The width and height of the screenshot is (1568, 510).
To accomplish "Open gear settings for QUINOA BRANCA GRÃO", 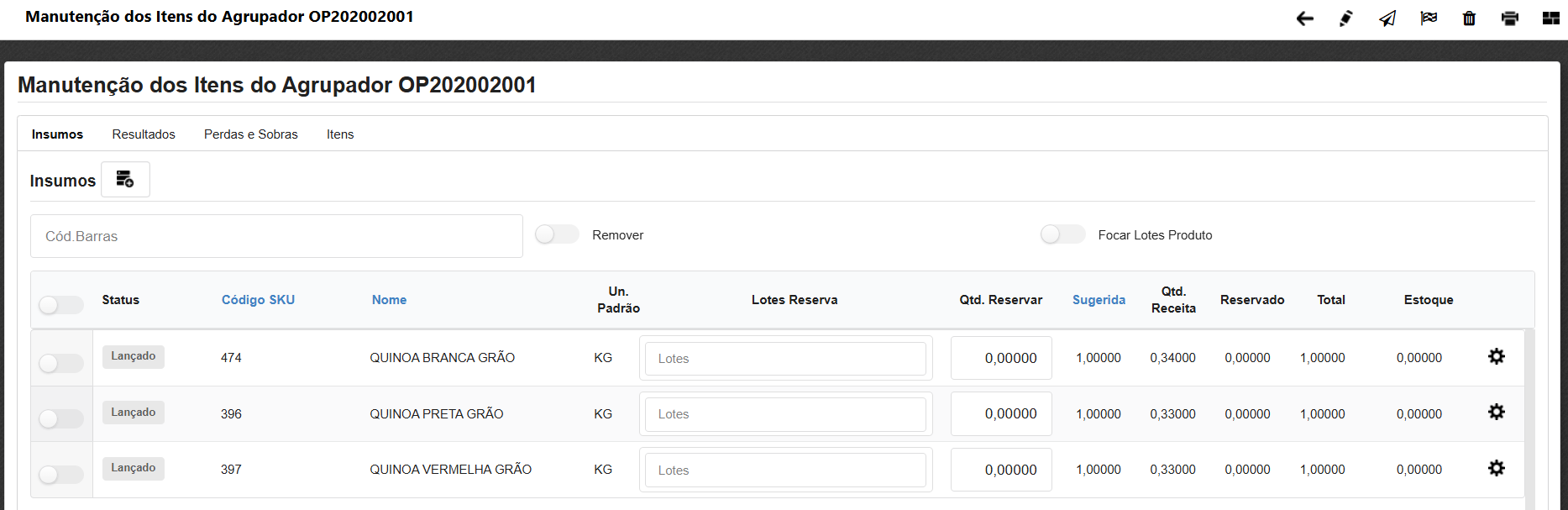I will pos(1496,357).
